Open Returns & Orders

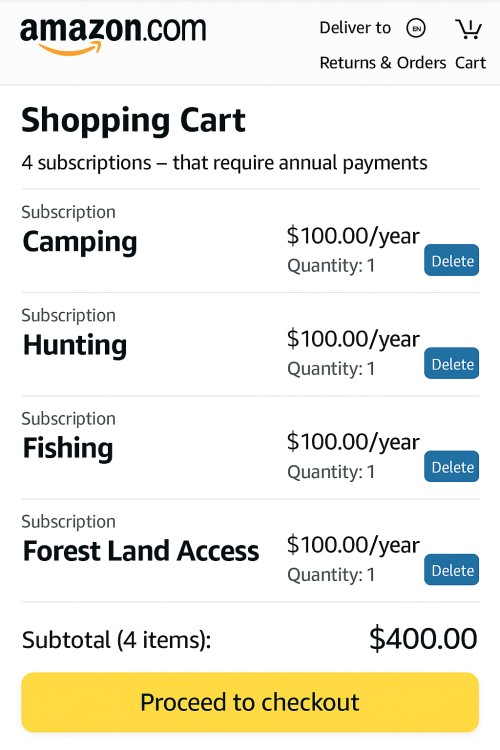[383, 63]
